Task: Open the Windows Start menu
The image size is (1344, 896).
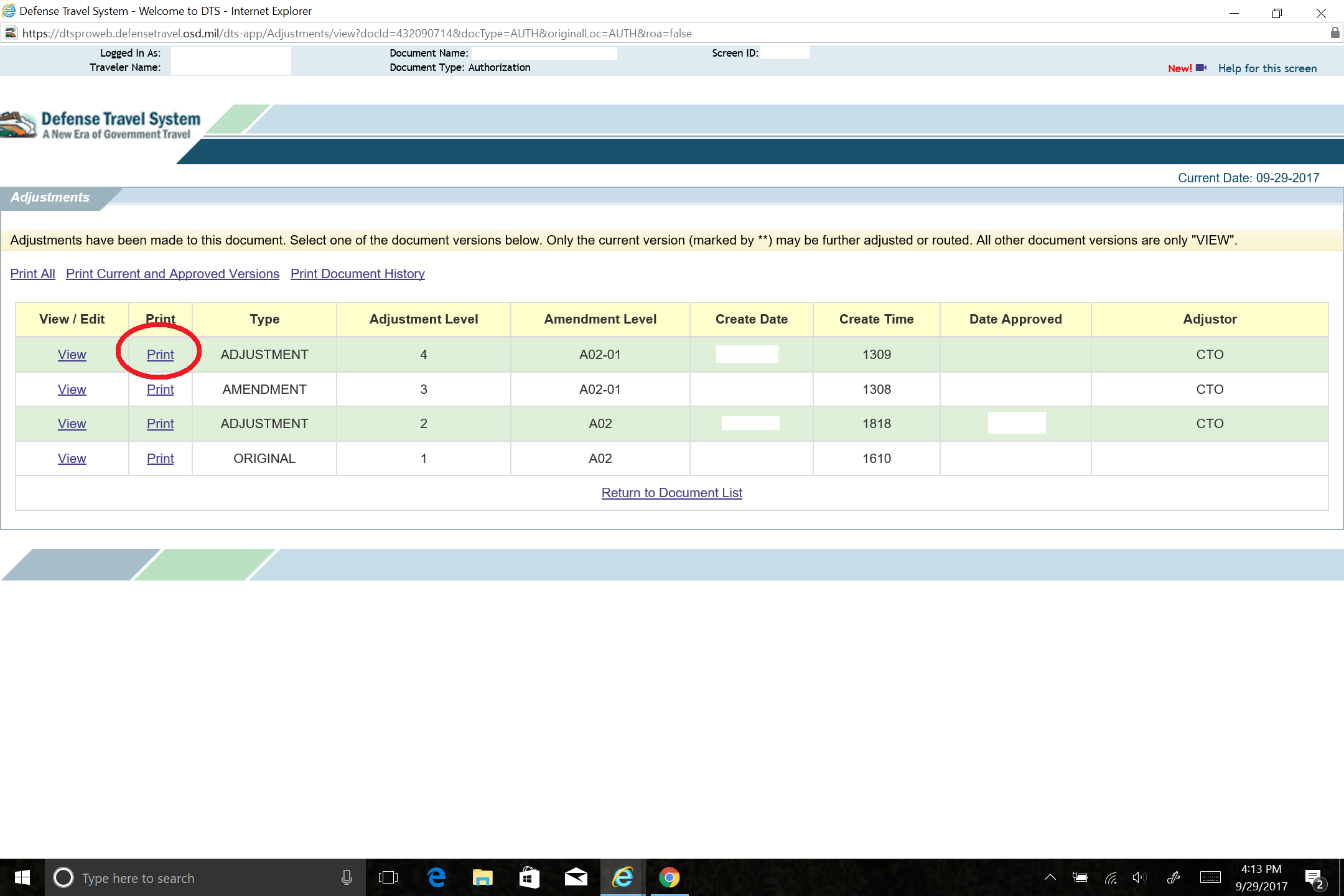Action: point(22,877)
